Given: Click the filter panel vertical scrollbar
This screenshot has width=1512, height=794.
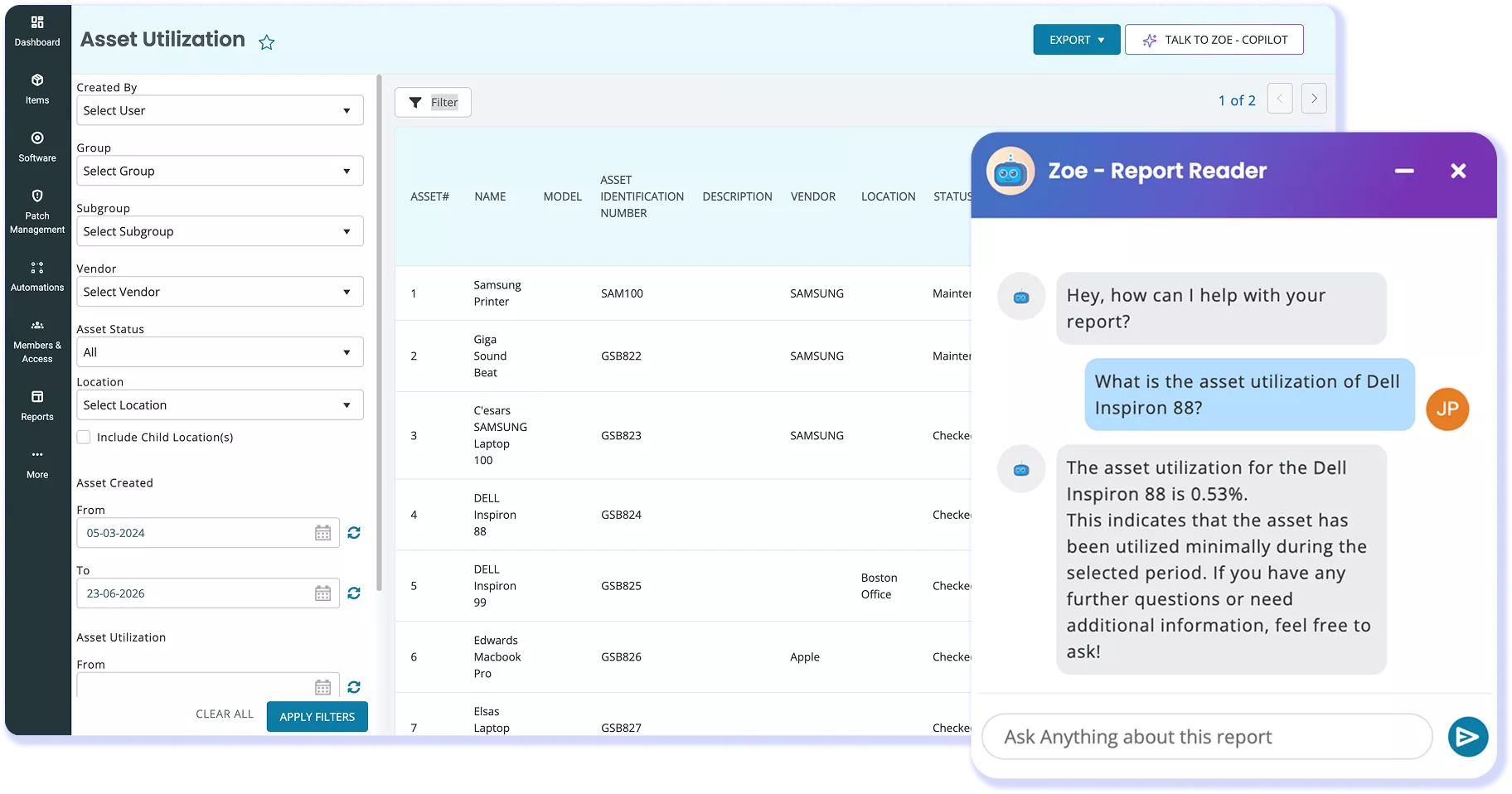Looking at the screenshot, I should click(x=379, y=332).
